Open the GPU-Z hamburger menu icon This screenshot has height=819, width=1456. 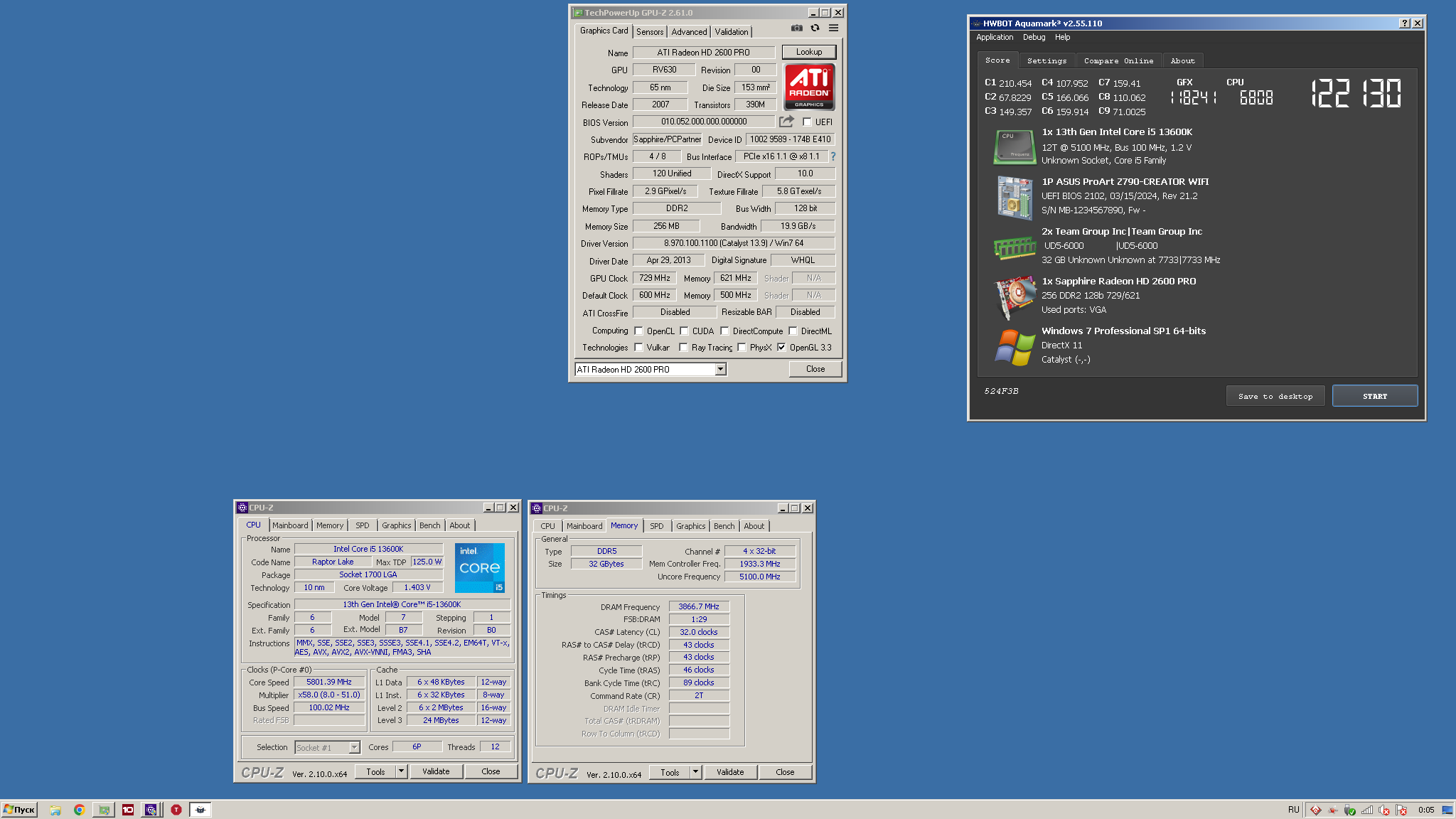click(x=834, y=28)
